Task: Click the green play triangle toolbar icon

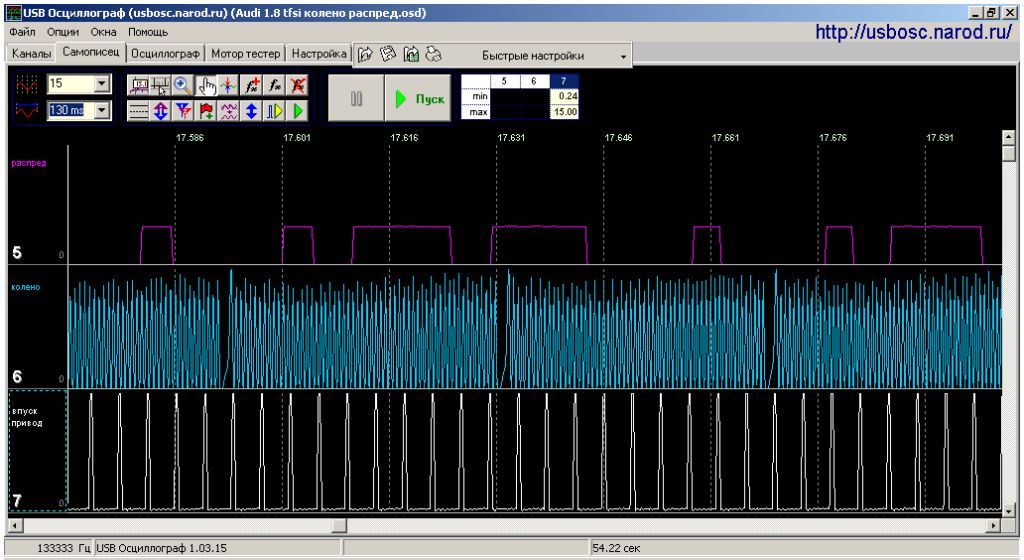Action: pyautogui.click(x=297, y=111)
